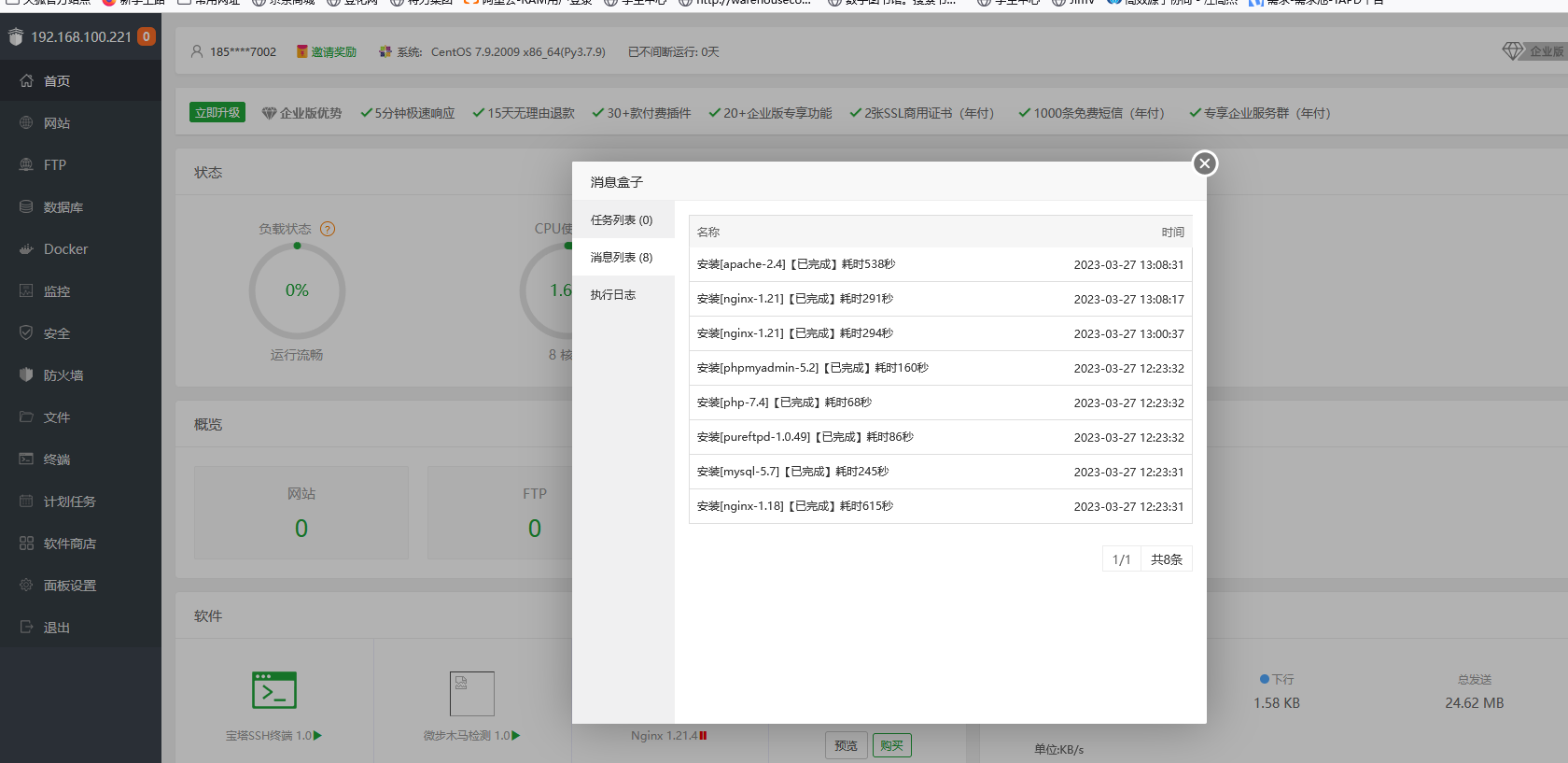Select the nginx-1.21 耗时291秒 message row
The image size is (1568, 763).
pos(941,299)
